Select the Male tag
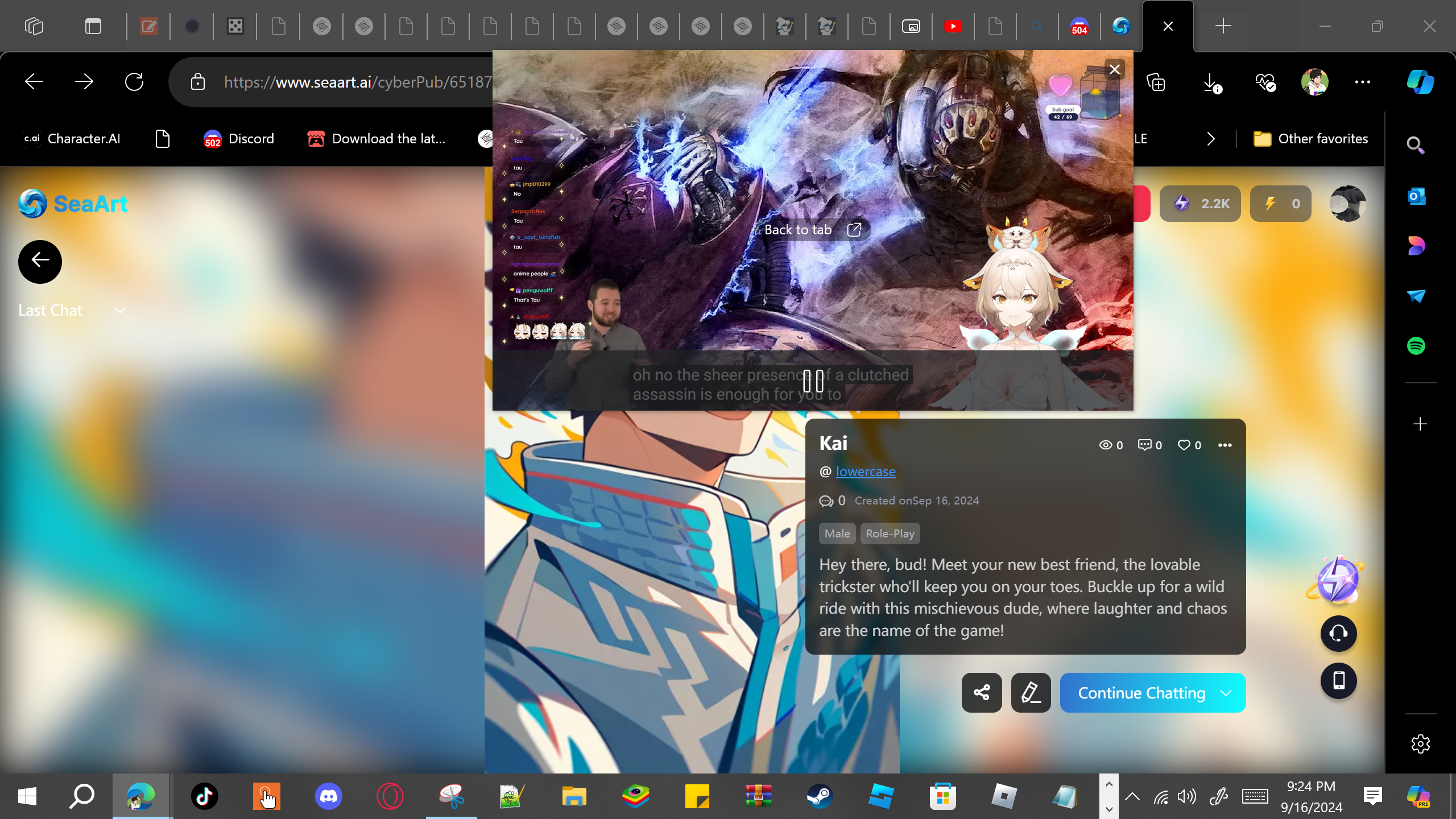 (837, 533)
